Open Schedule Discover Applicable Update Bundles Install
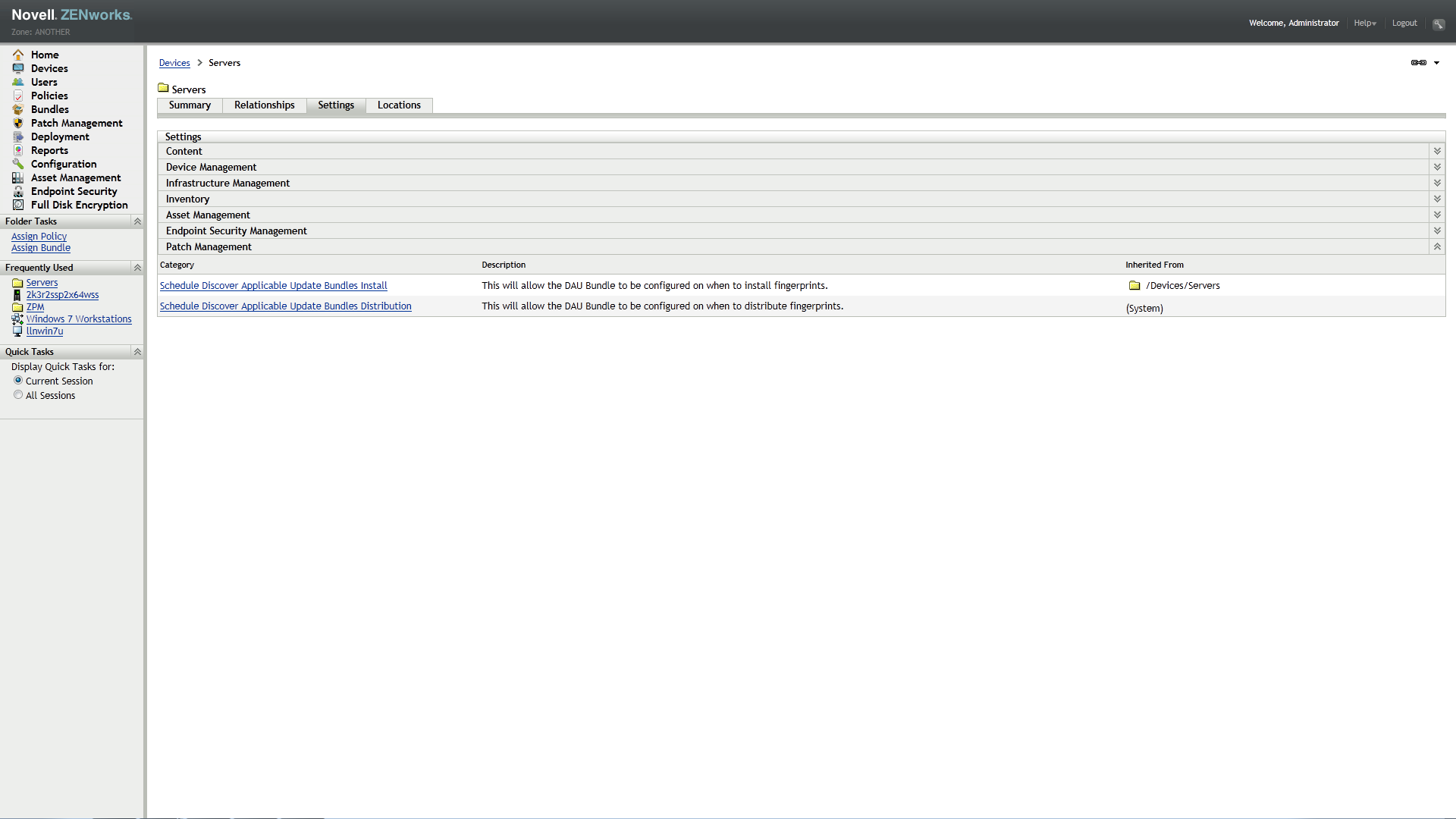The width and height of the screenshot is (1456, 819). (x=273, y=286)
